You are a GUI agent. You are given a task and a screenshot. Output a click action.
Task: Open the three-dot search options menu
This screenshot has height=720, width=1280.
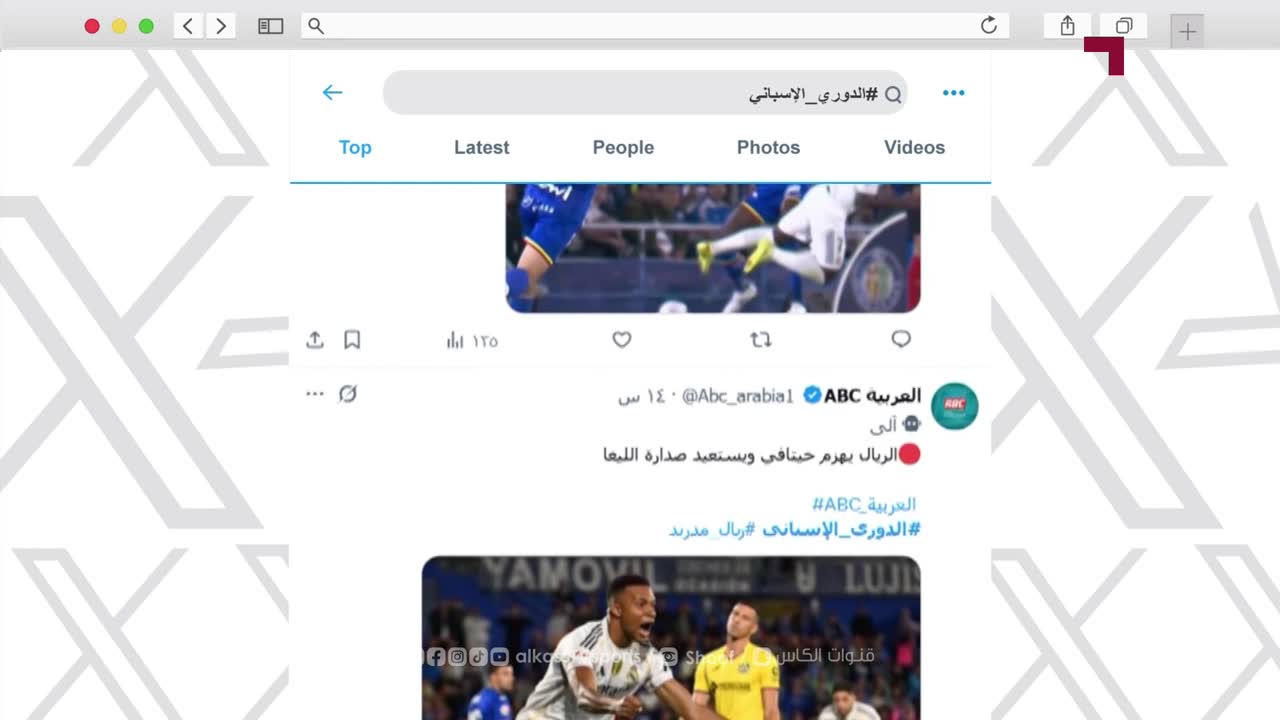pyautogui.click(x=953, y=93)
